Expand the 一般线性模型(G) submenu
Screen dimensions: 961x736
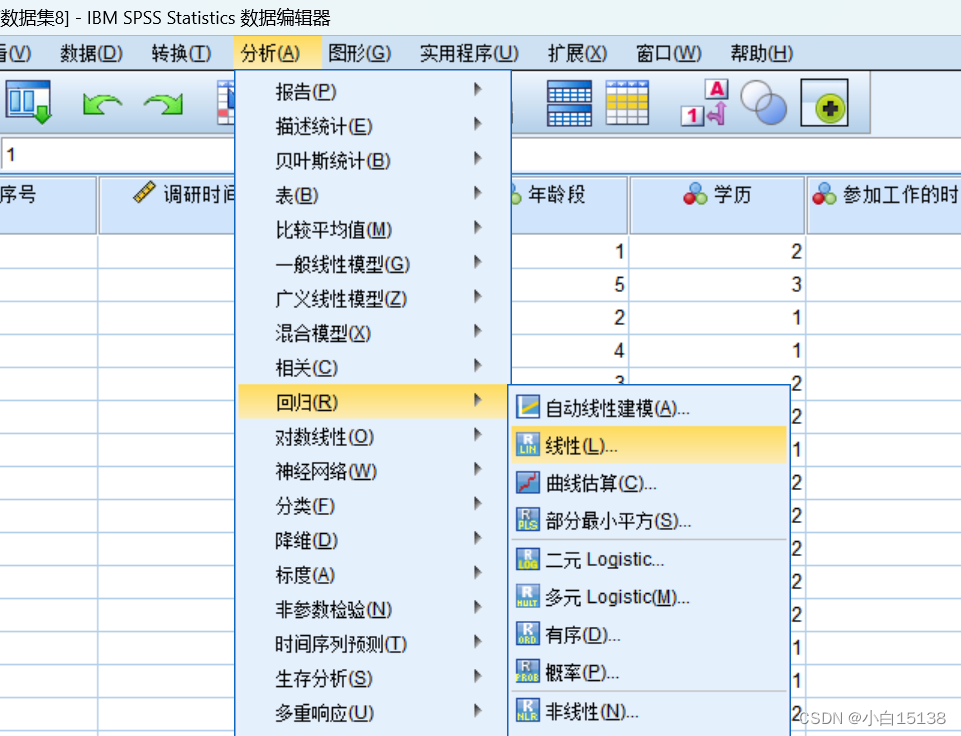click(373, 264)
